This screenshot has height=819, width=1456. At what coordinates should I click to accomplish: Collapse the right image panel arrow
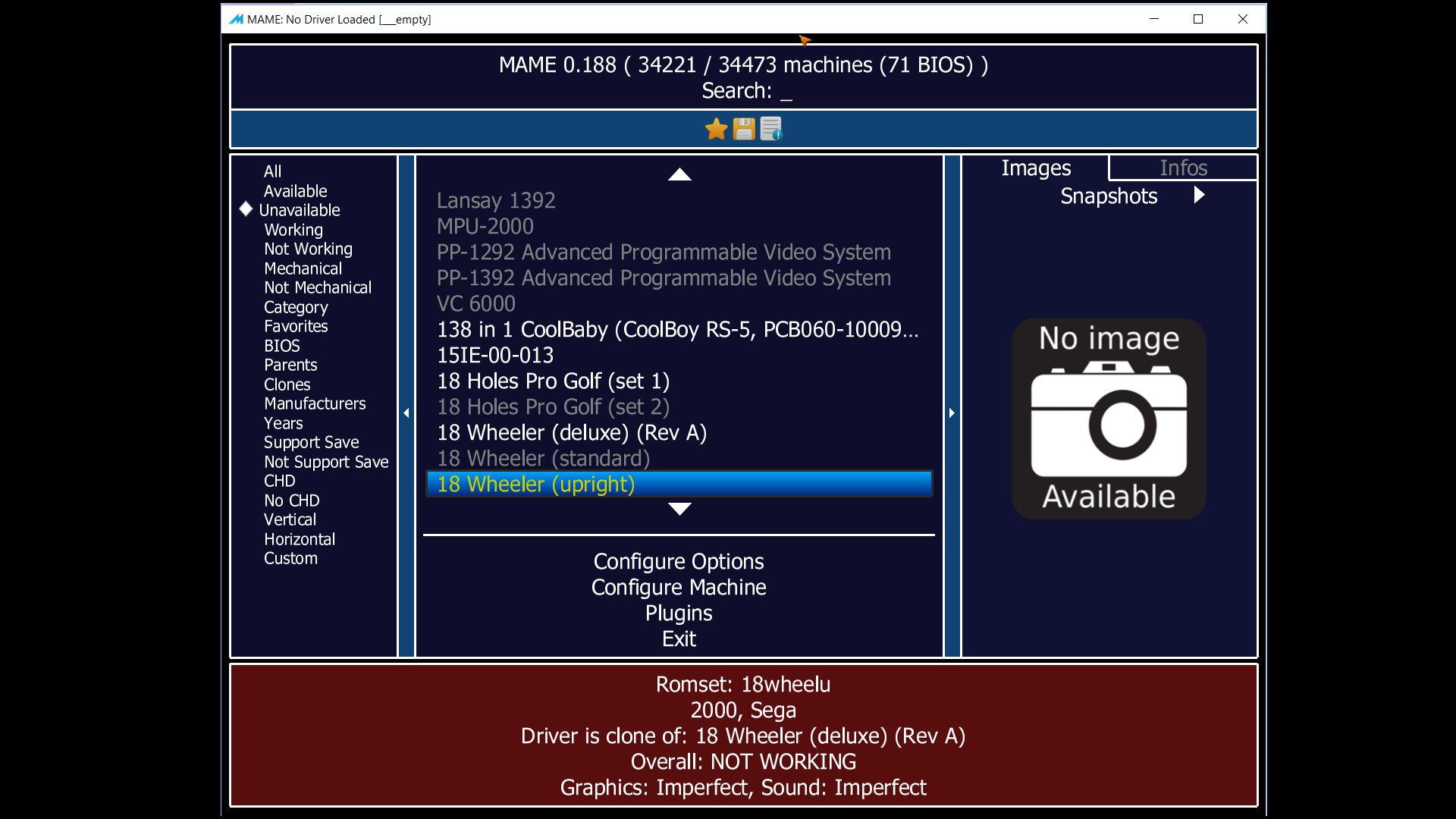[x=952, y=413]
